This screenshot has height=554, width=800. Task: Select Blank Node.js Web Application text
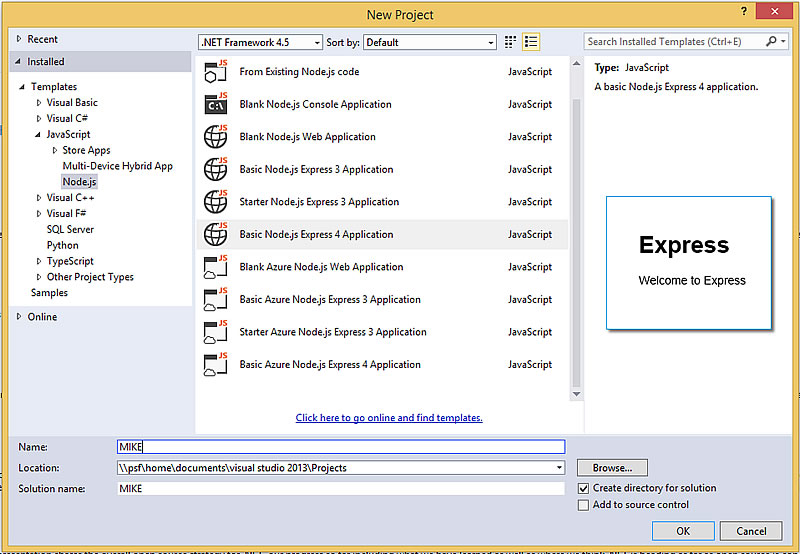coord(308,137)
